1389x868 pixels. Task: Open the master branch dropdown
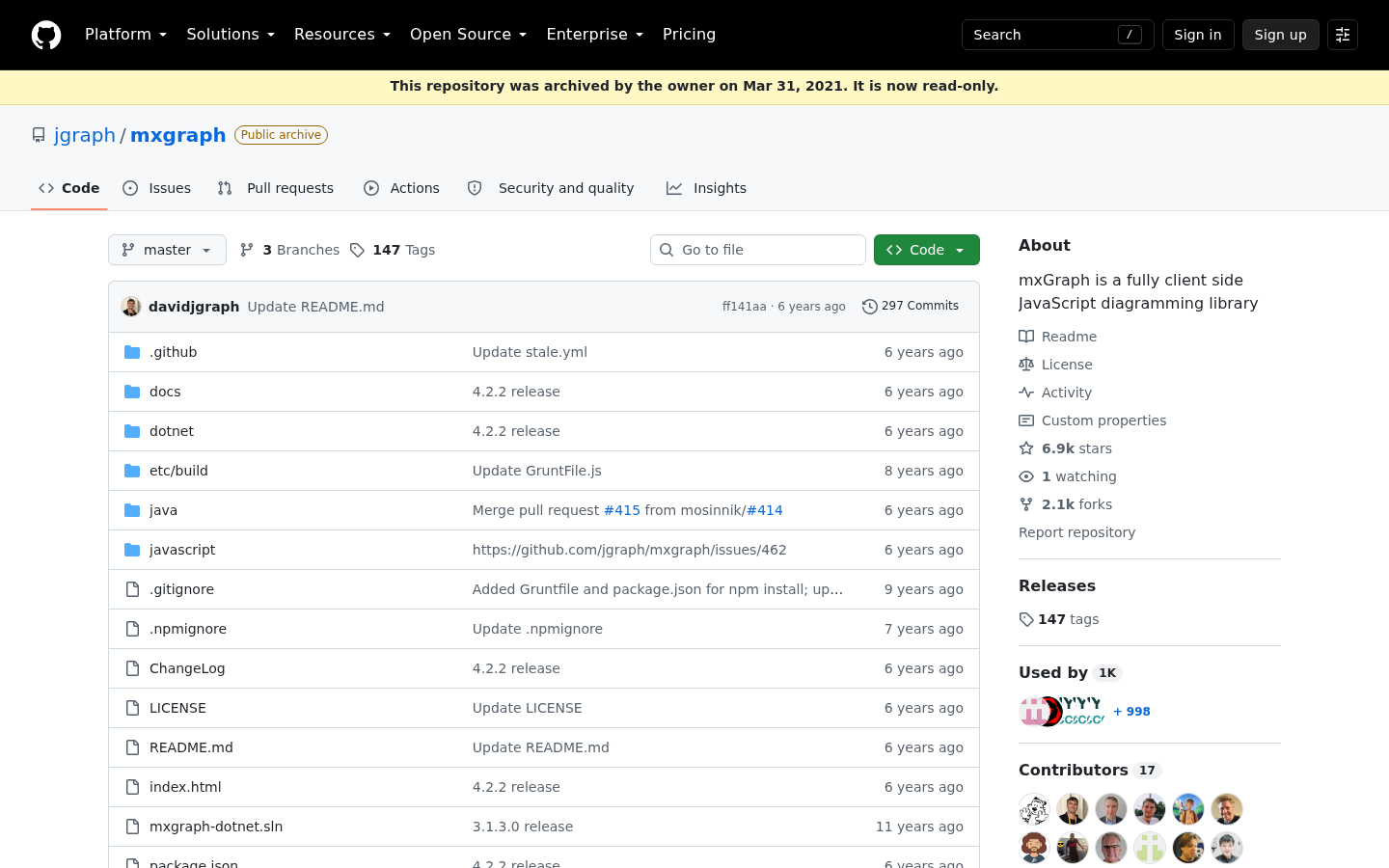point(167,250)
